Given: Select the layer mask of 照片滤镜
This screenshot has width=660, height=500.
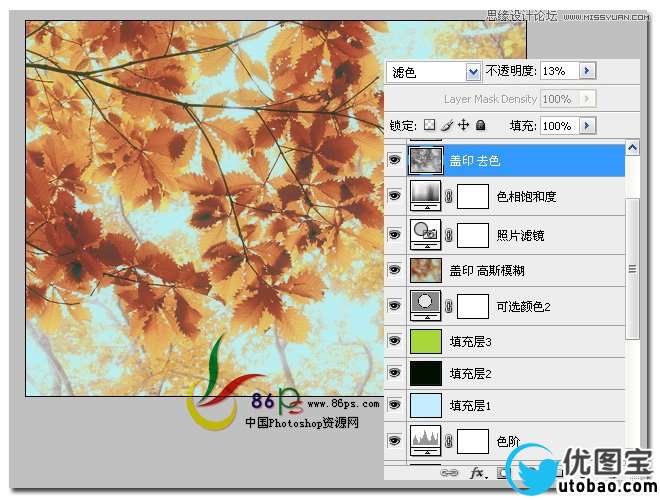Looking at the screenshot, I should point(473,234).
